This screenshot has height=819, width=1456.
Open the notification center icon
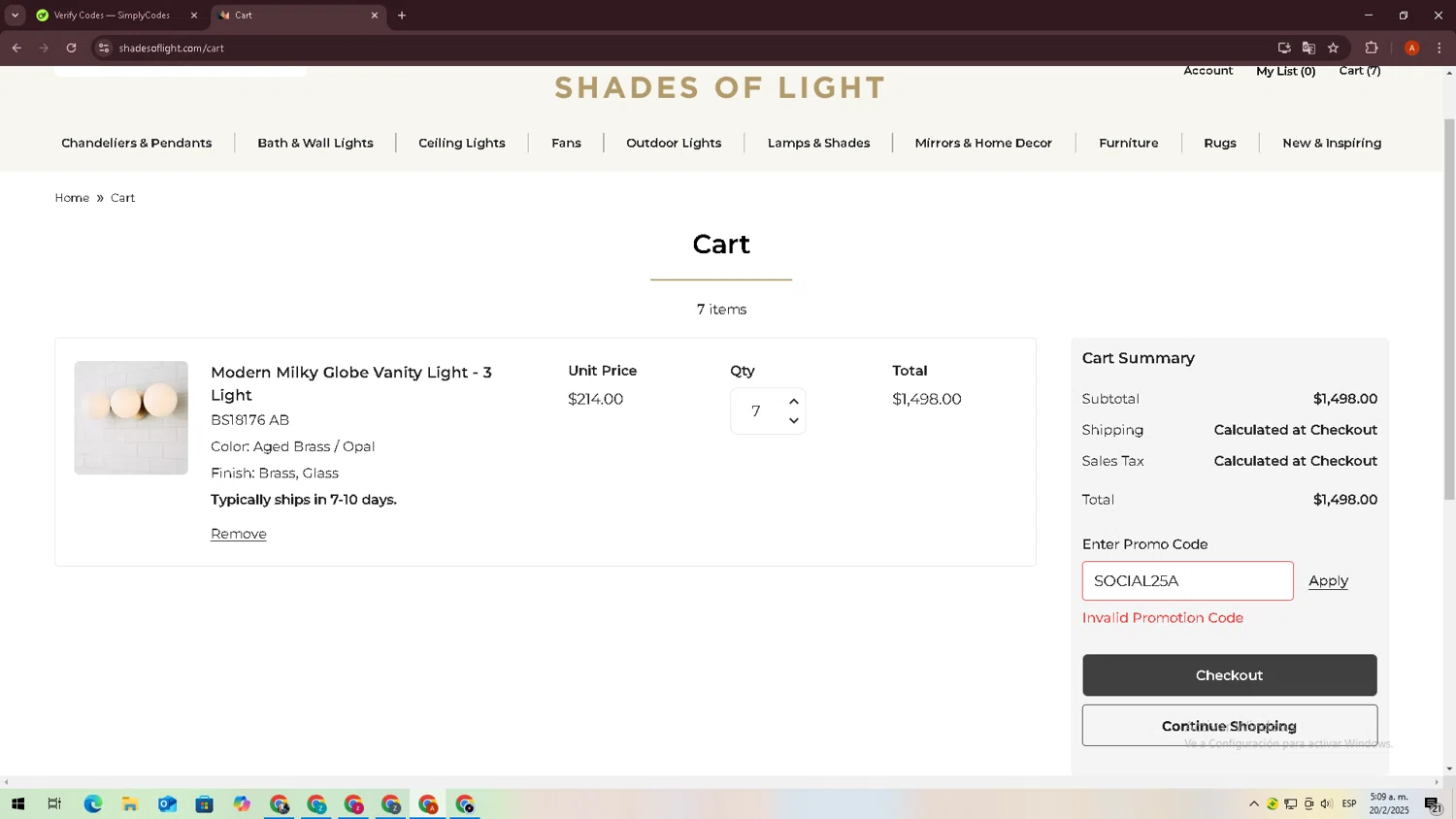click(1432, 803)
